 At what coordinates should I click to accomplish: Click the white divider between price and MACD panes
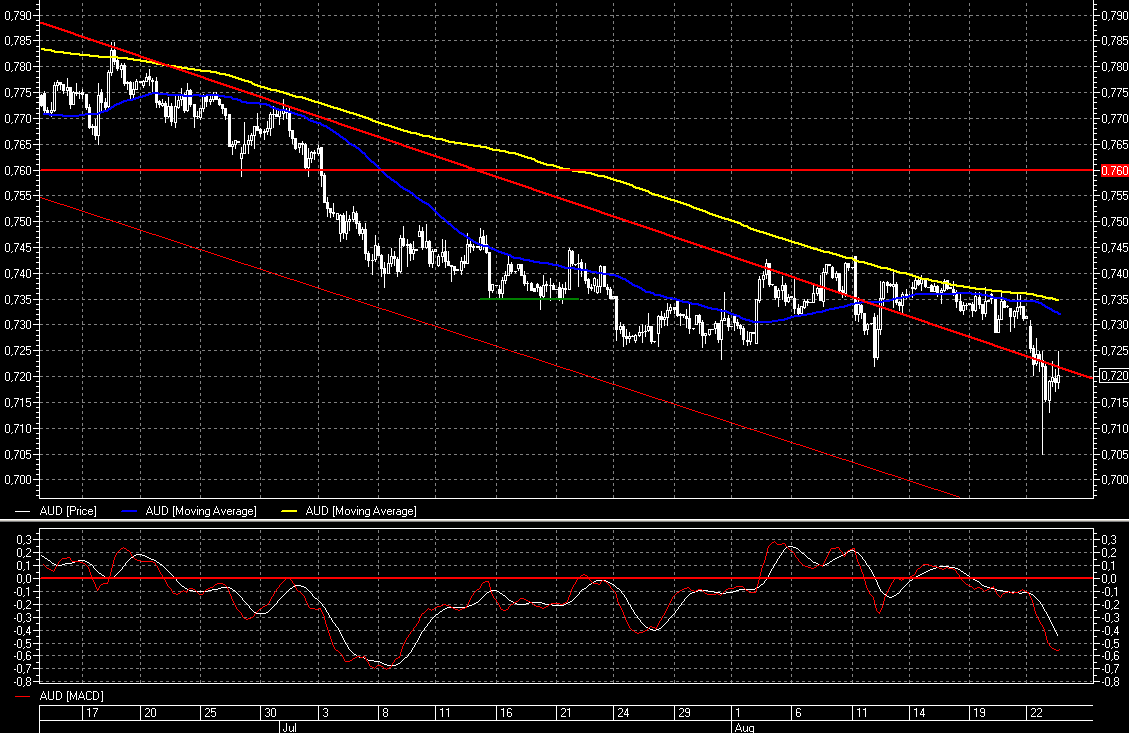pos(564,521)
